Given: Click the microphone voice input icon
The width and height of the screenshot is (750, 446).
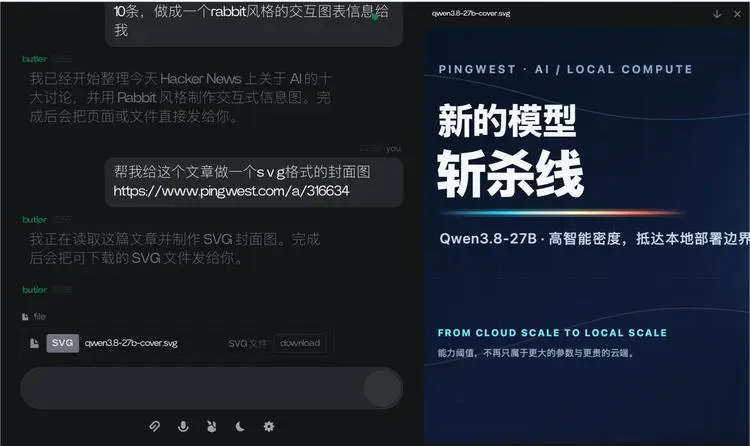Looking at the screenshot, I should pos(183,426).
